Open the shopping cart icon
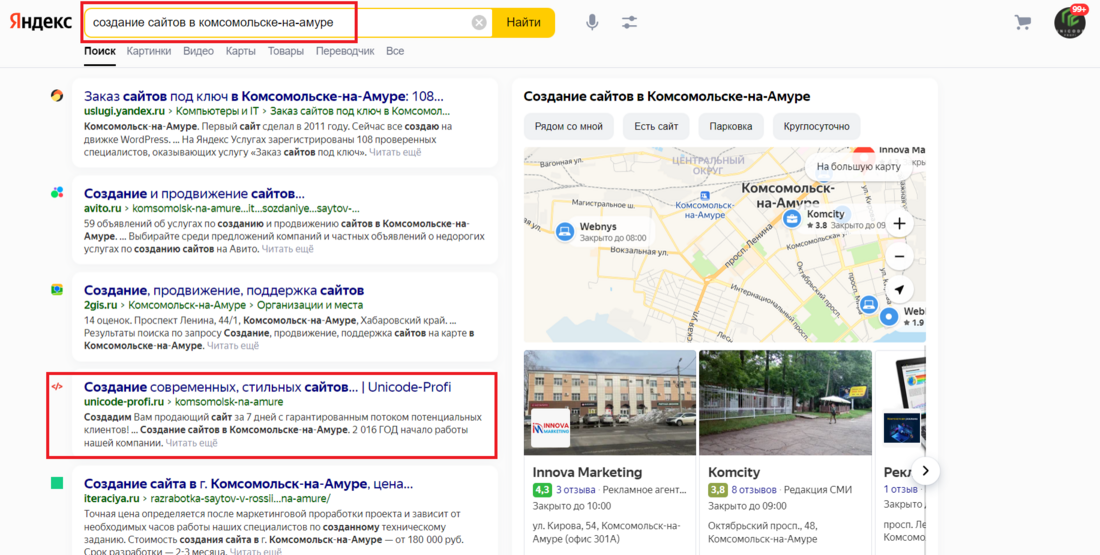The height and width of the screenshot is (555, 1100). pyautogui.click(x=1023, y=22)
